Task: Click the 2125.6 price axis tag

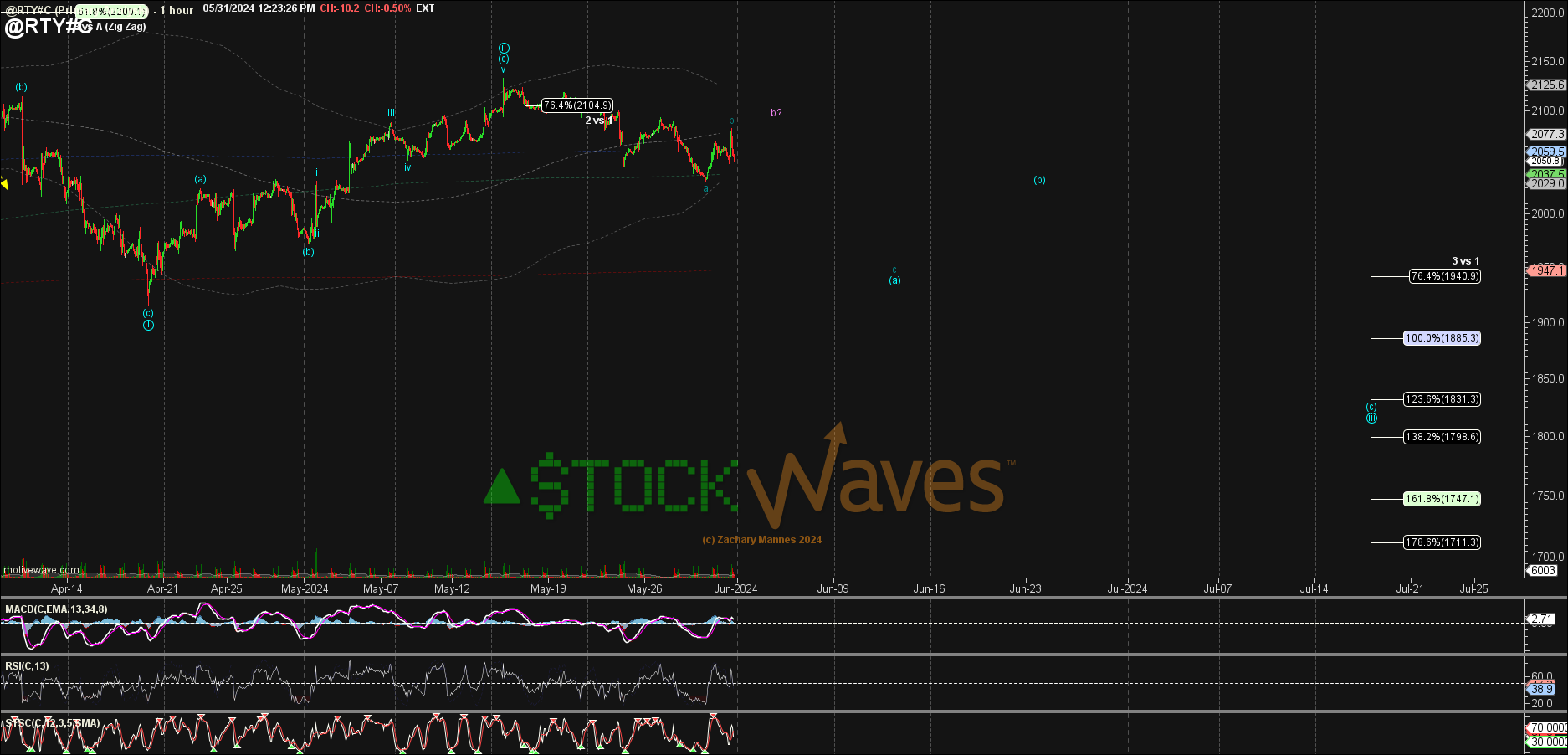Action: (x=1547, y=85)
